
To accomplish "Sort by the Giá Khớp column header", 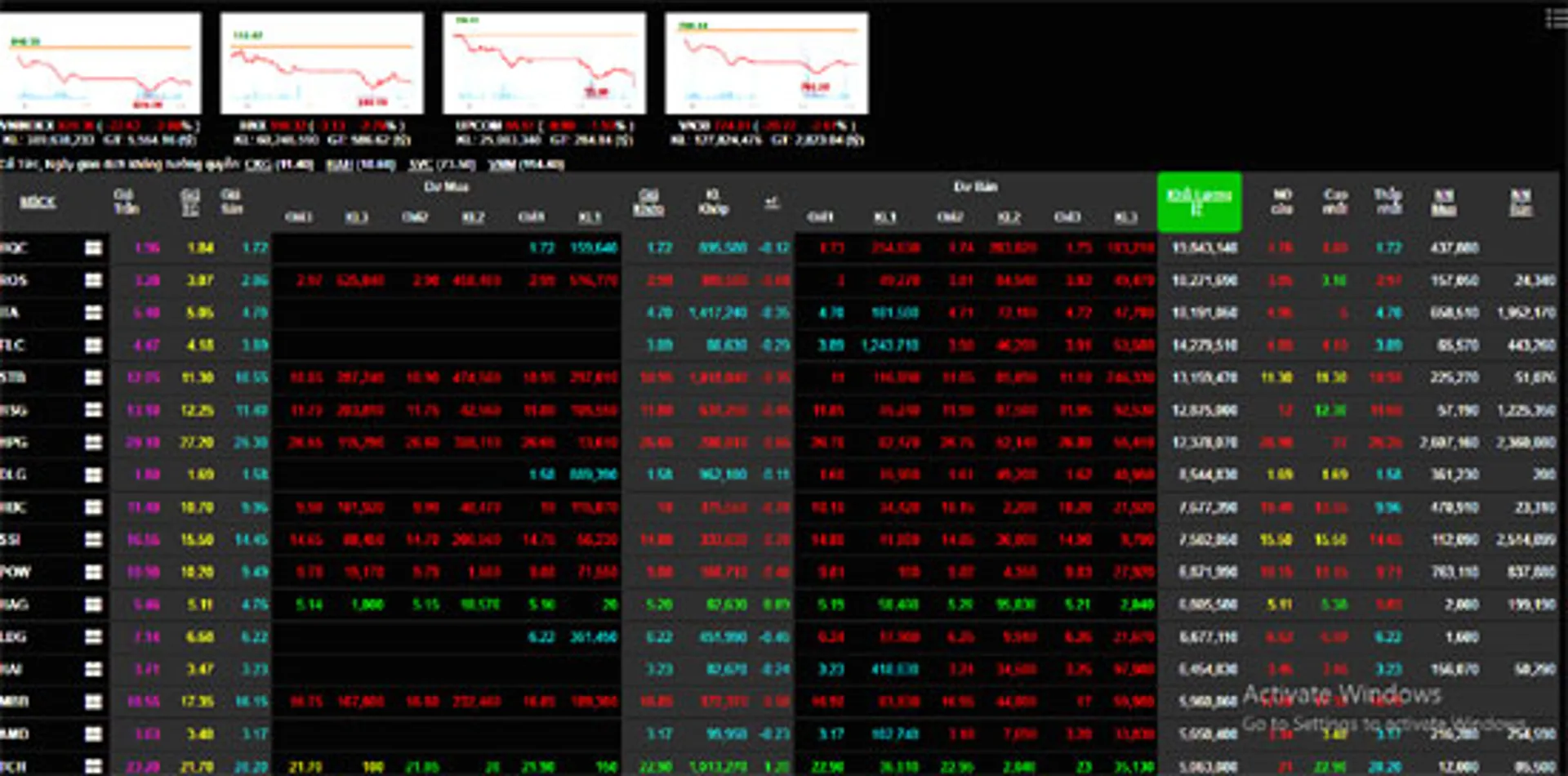I will pyautogui.click(x=648, y=202).
